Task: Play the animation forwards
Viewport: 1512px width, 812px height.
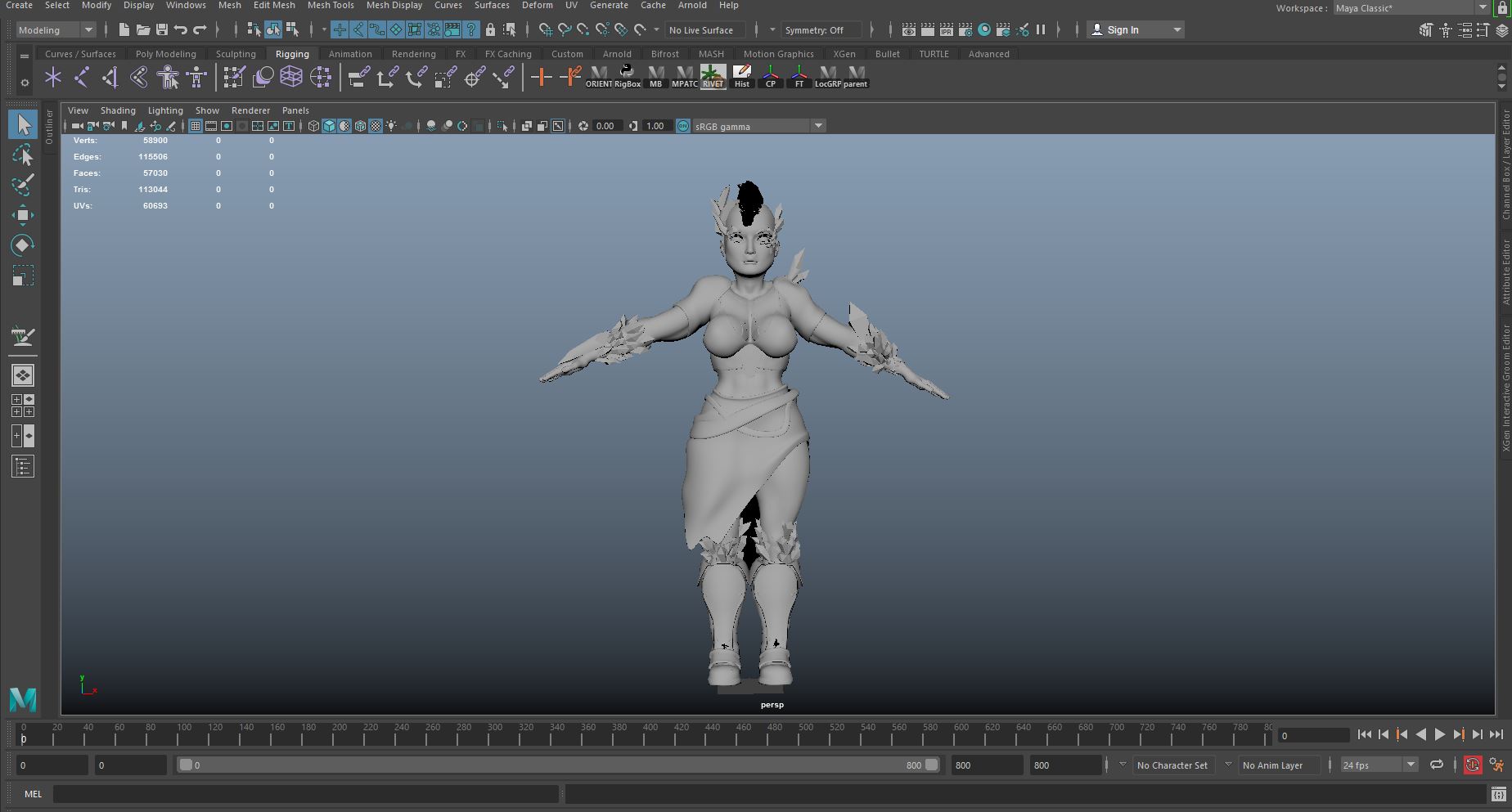Action: point(1440,734)
